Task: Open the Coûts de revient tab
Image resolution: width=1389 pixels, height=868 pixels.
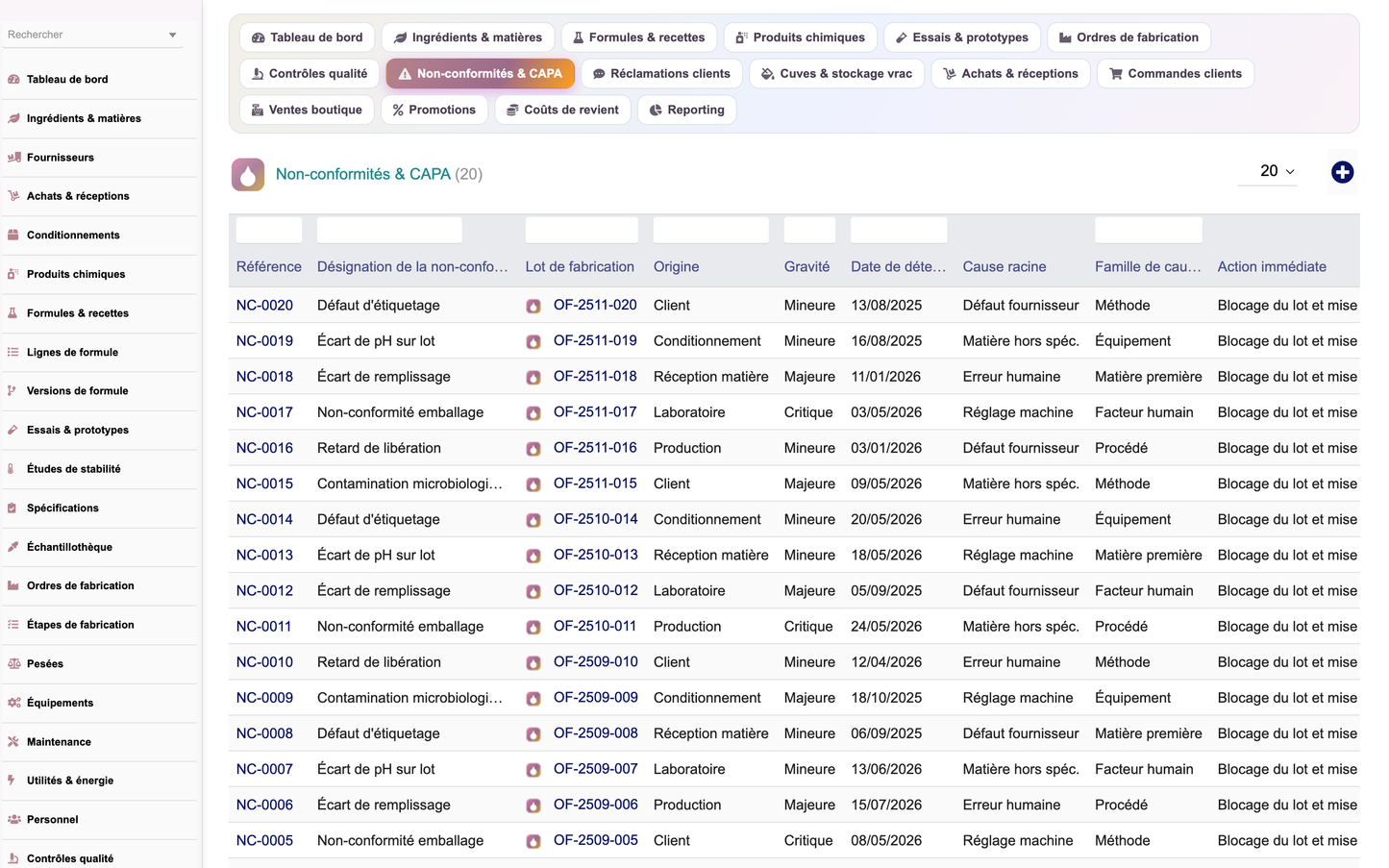Action: pyautogui.click(x=562, y=110)
